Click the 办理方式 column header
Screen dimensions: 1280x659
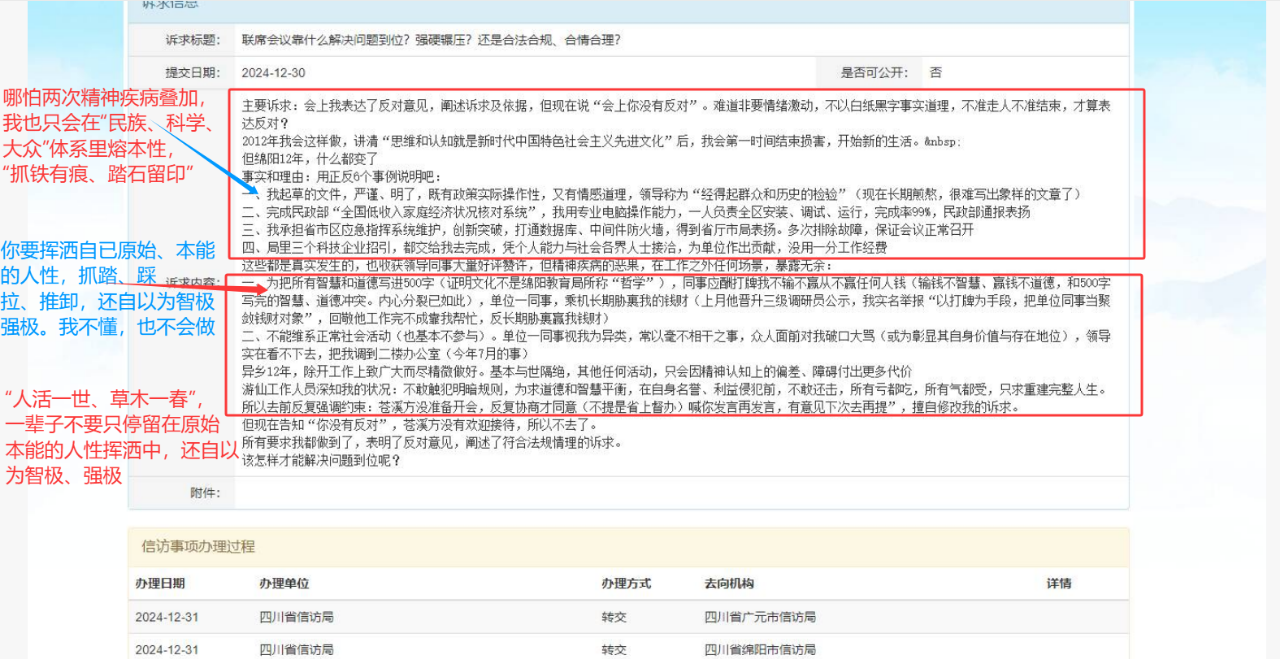click(627, 583)
